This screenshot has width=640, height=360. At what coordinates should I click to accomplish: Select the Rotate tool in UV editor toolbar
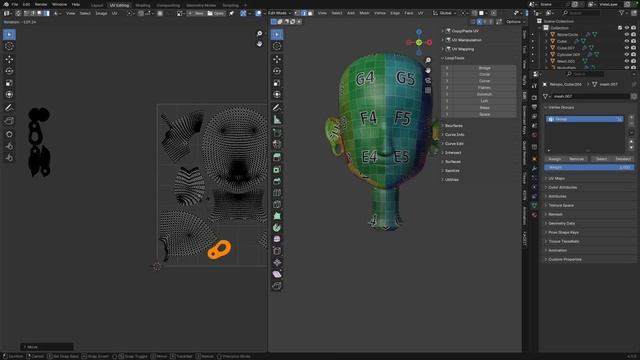coord(9,71)
